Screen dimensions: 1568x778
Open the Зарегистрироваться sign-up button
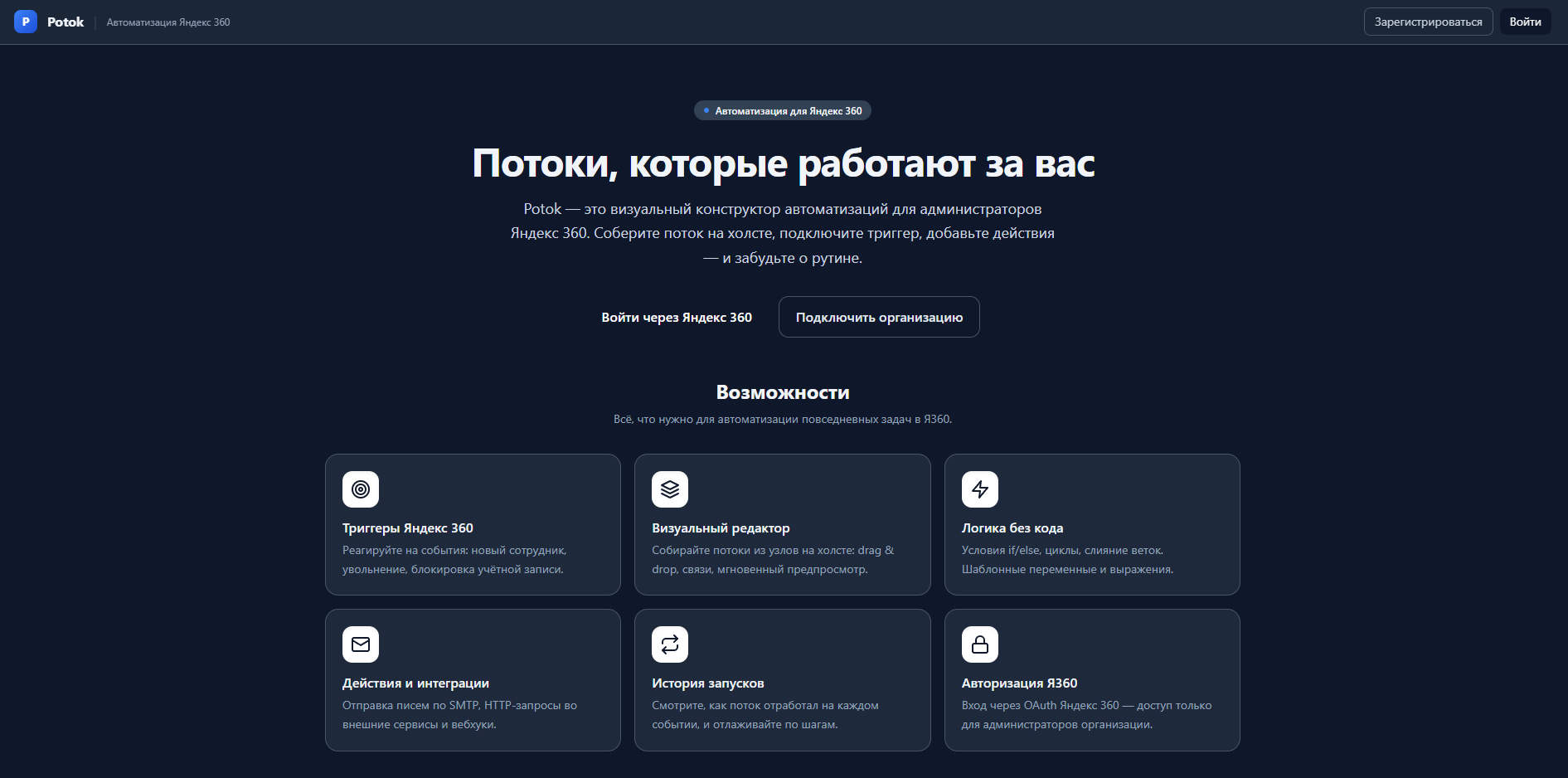[1428, 22]
